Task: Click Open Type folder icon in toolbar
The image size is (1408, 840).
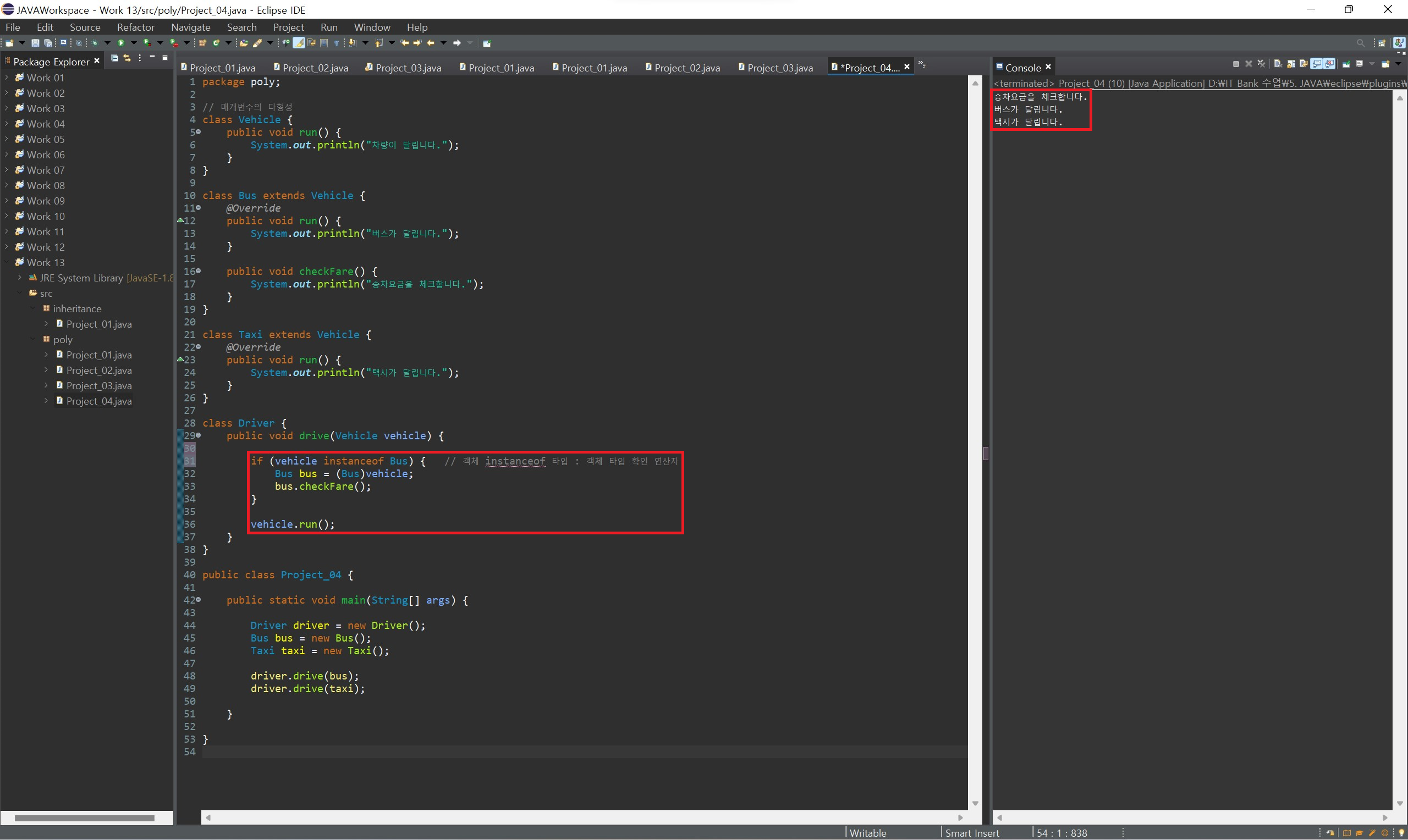Action: (x=244, y=43)
